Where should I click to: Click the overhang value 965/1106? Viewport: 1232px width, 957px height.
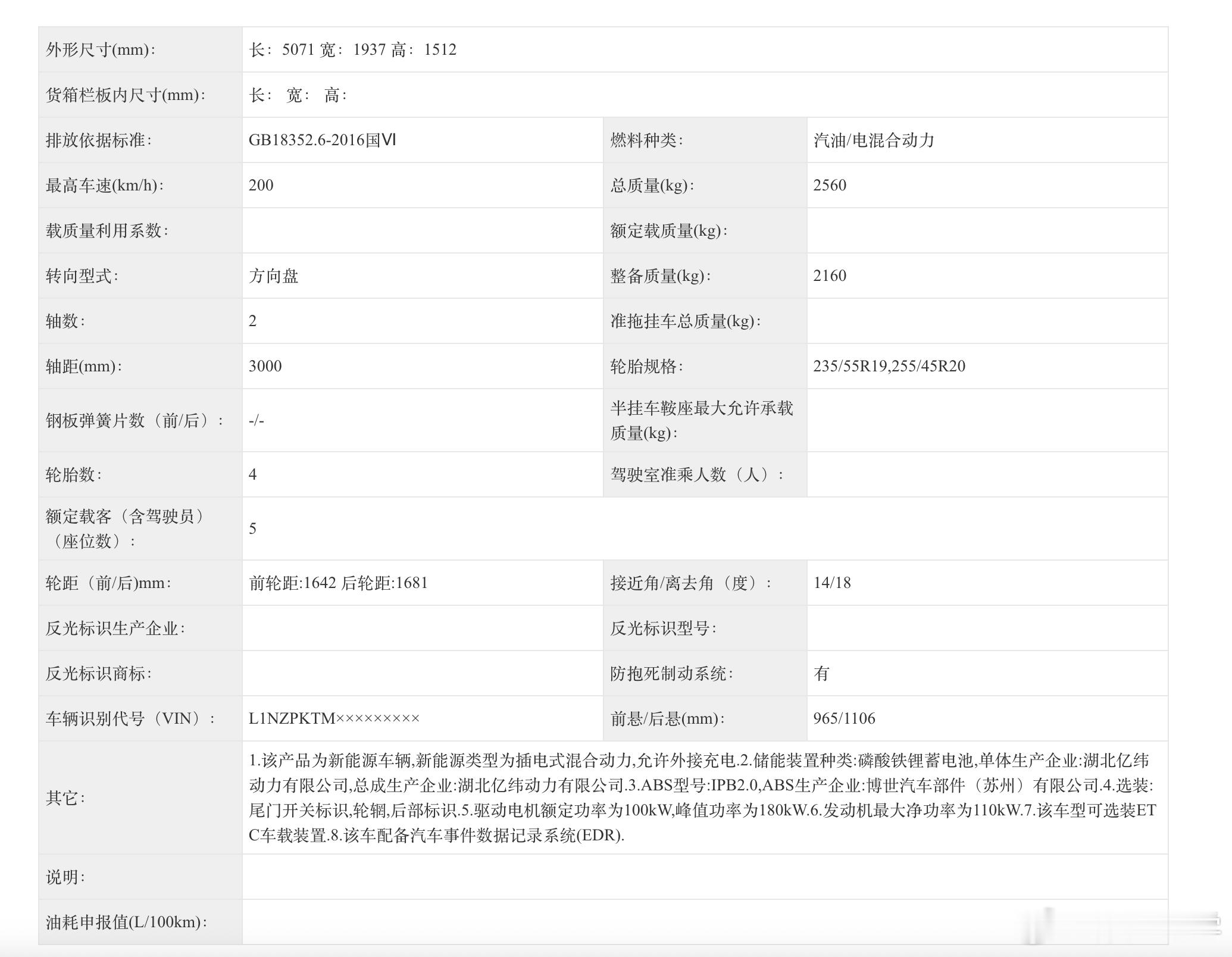[x=844, y=718]
